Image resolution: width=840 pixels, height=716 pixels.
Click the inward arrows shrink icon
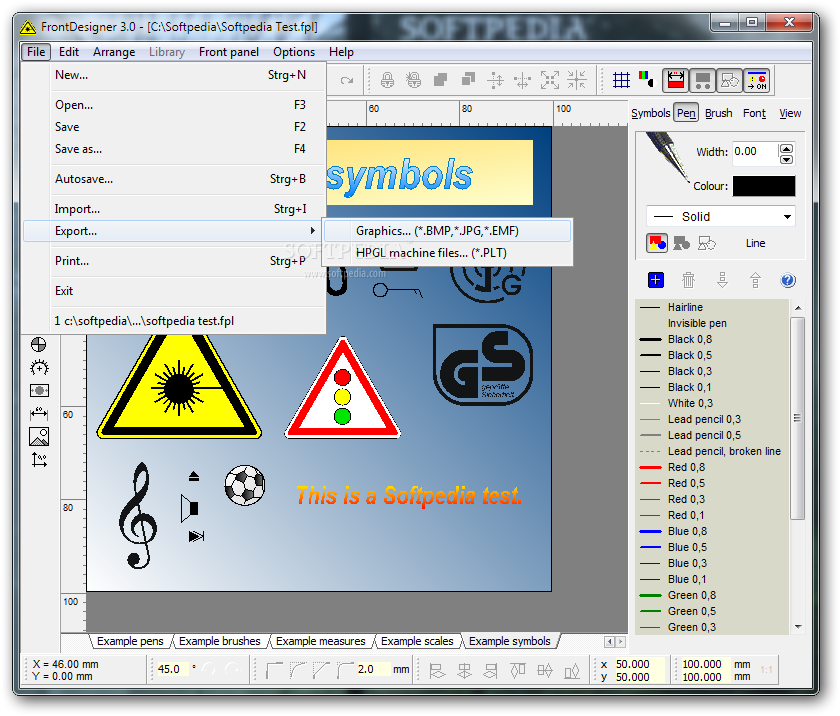pos(577,80)
